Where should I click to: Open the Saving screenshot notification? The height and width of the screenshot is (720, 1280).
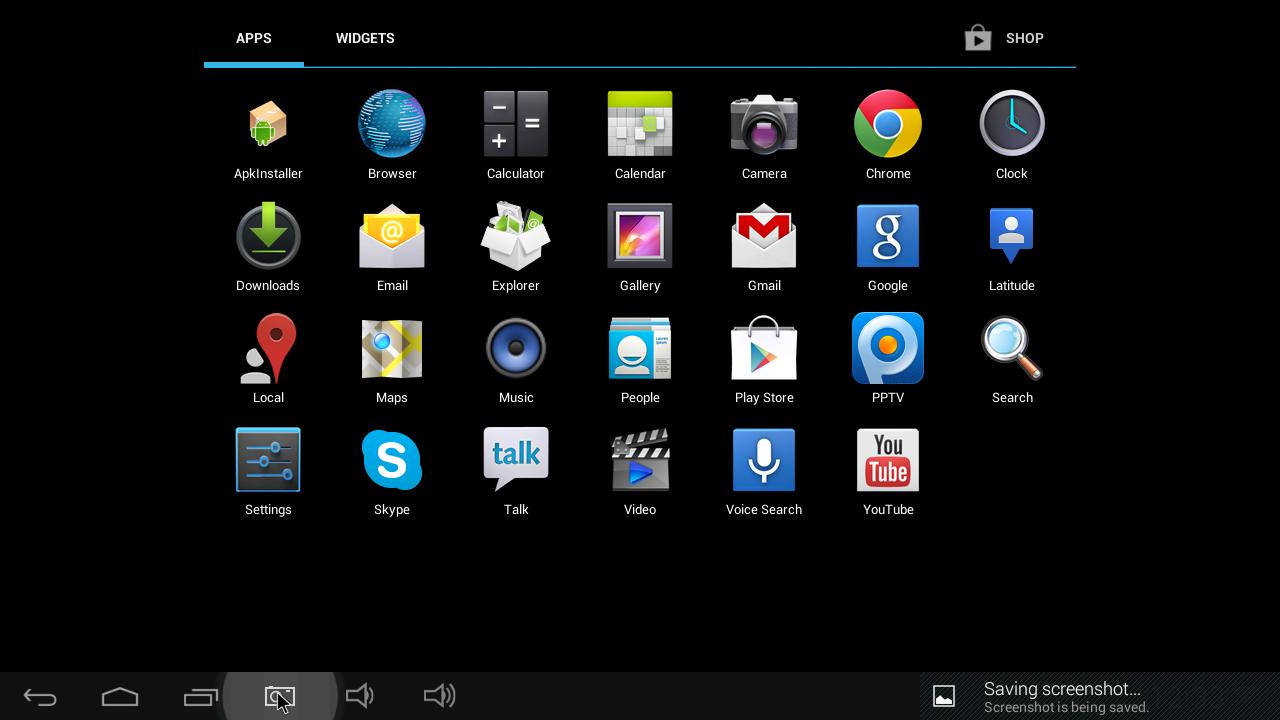(x=1100, y=696)
